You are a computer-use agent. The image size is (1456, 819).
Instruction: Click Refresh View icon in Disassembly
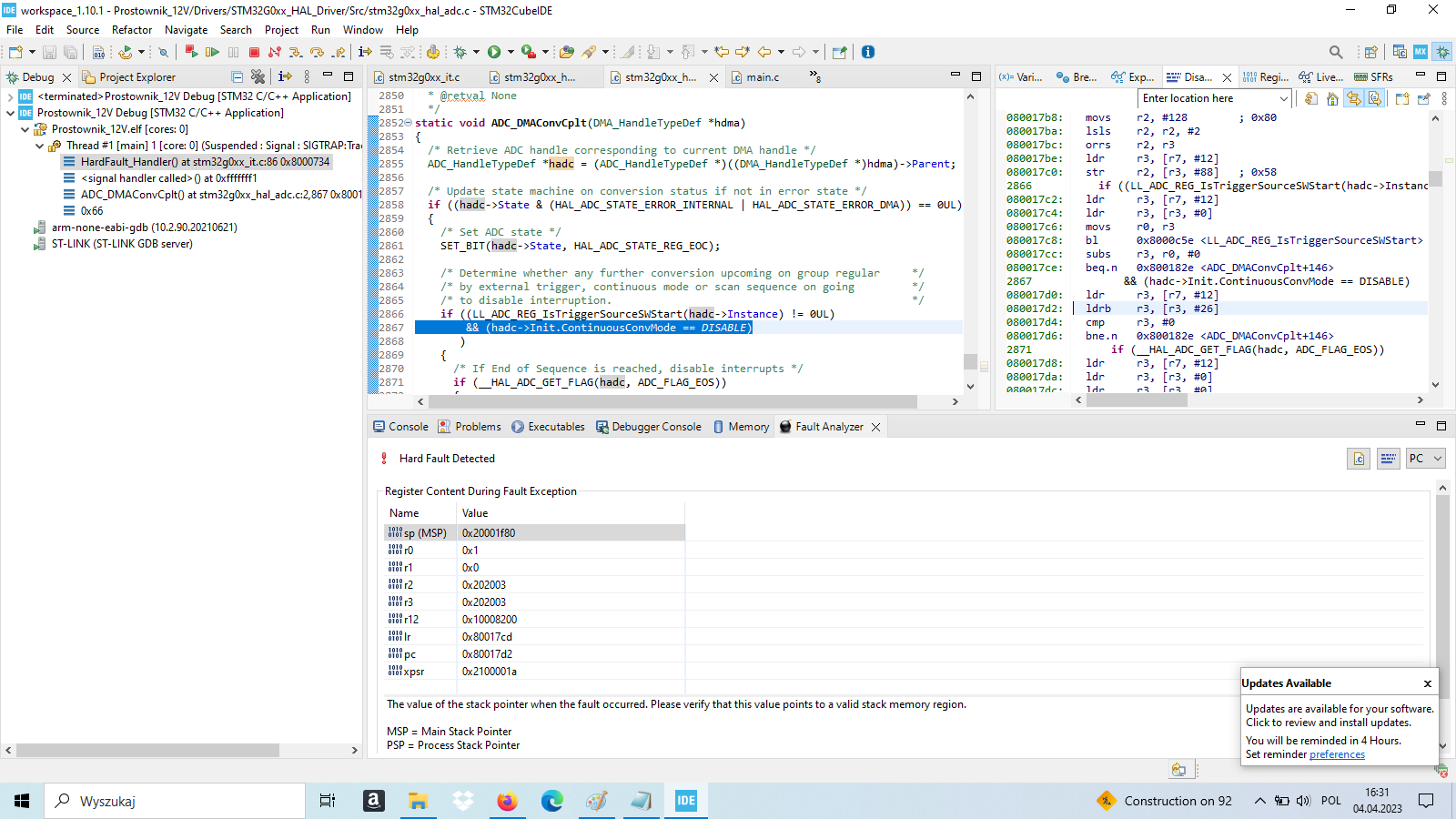(x=1311, y=98)
